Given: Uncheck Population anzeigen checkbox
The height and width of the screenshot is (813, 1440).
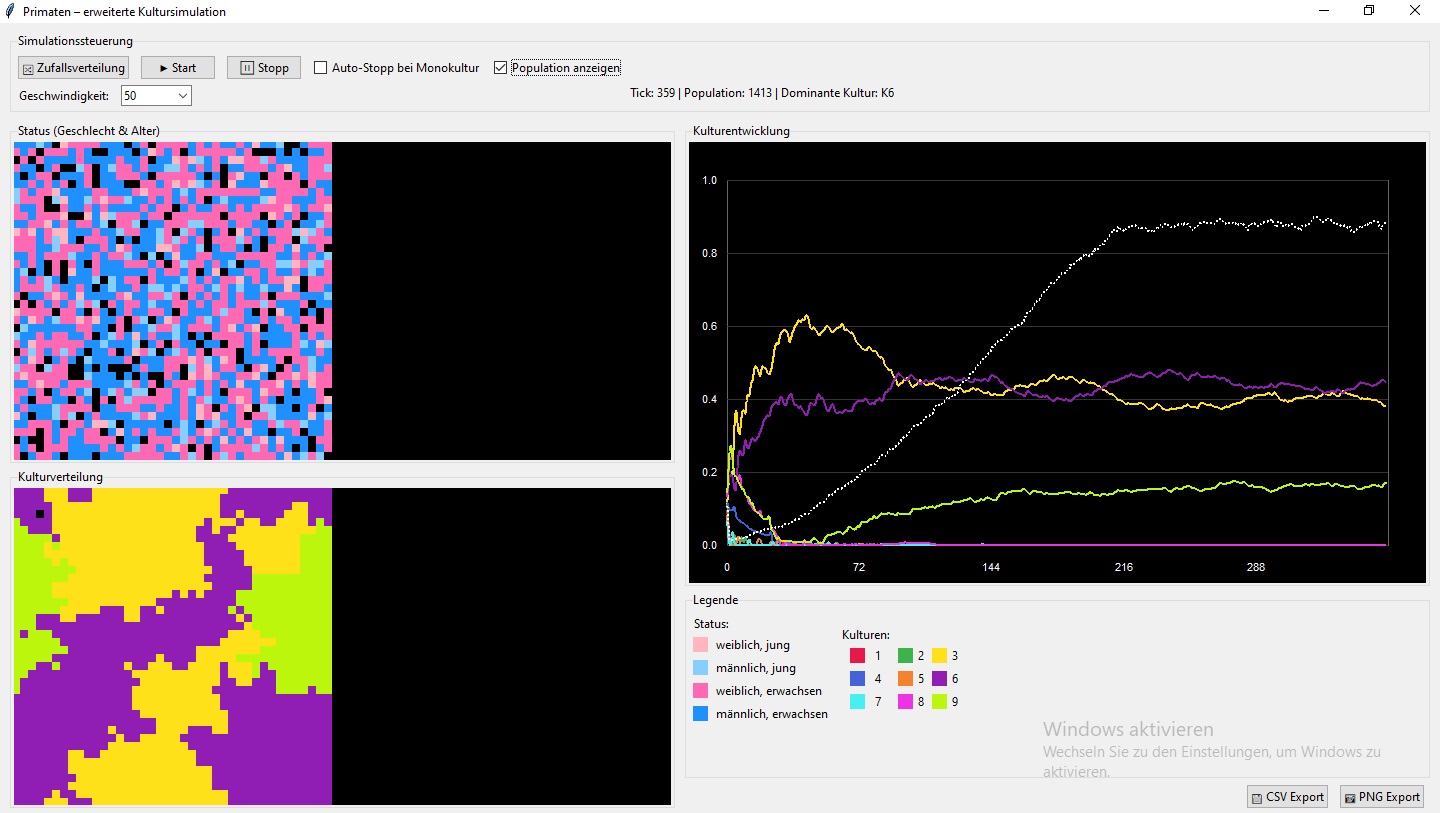Looking at the screenshot, I should pos(501,68).
